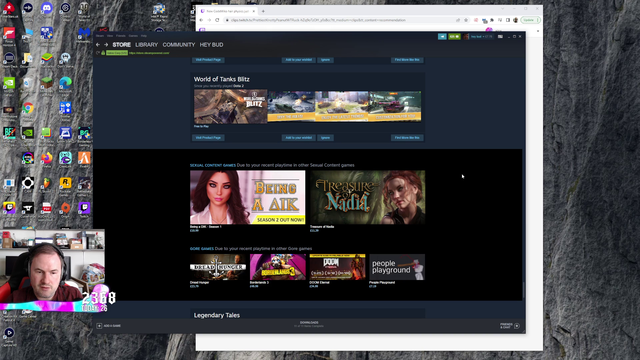Open the Friends & Chat icon in Steam

[517, 326]
